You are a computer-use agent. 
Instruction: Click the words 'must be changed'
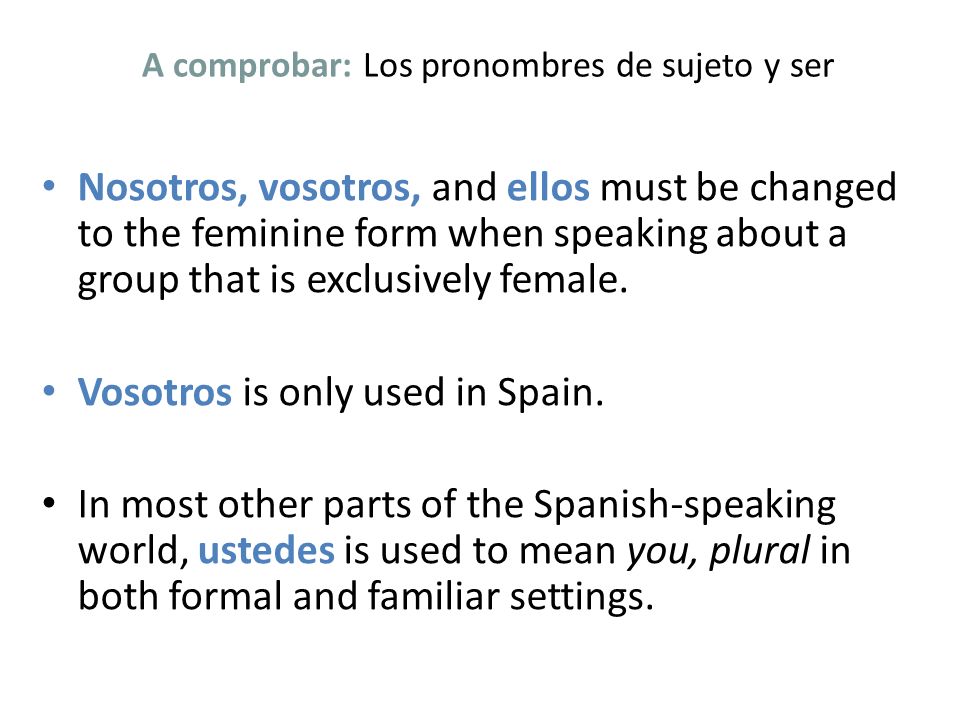pos(748,189)
